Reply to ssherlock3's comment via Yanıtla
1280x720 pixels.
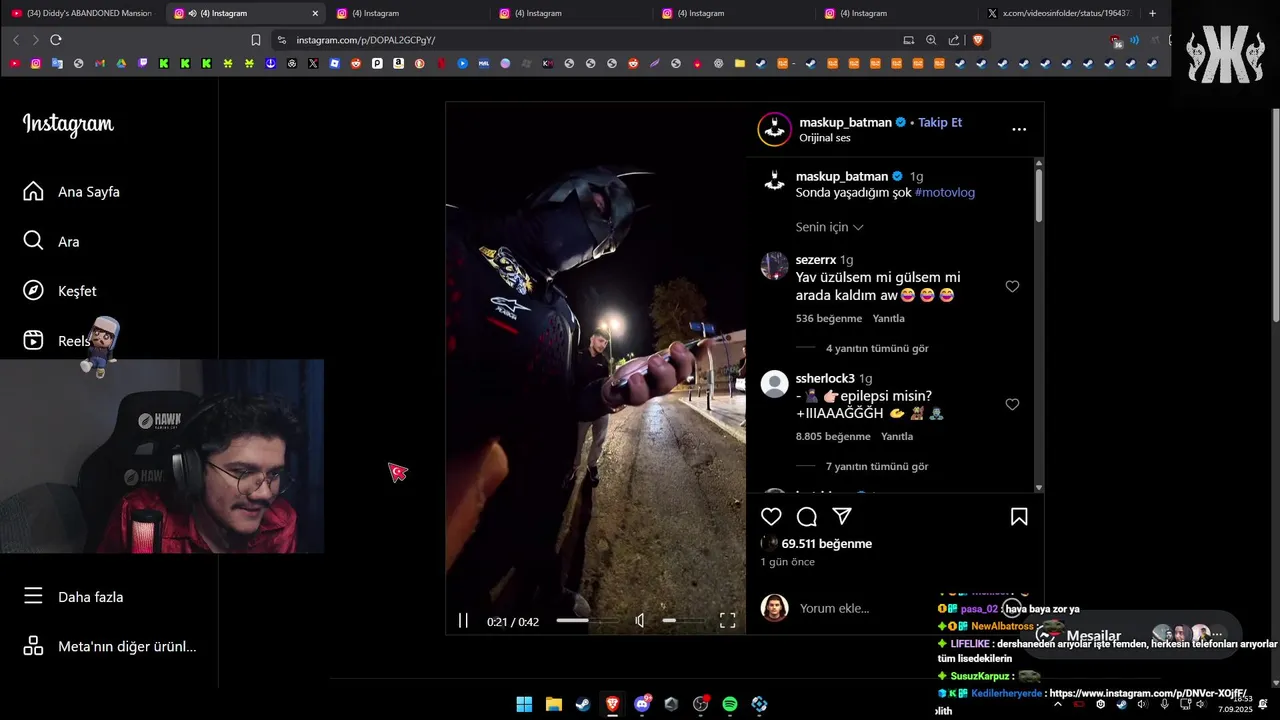point(897,436)
